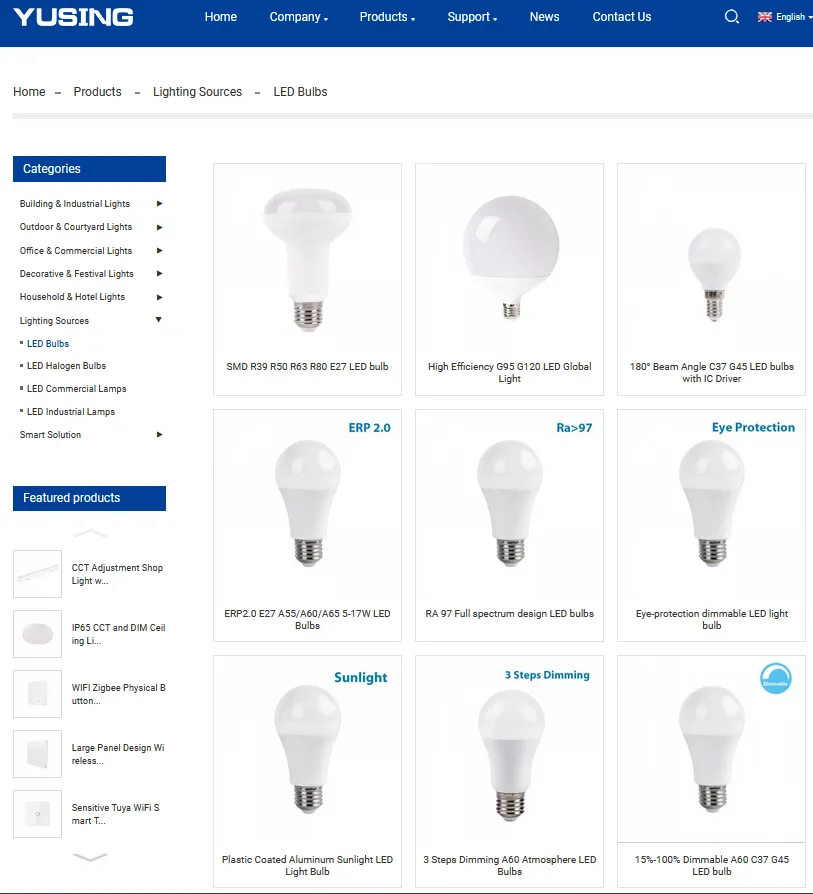
Task: Click the IP65 ceiling light thumbnail
Action: (x=37, y=634)
